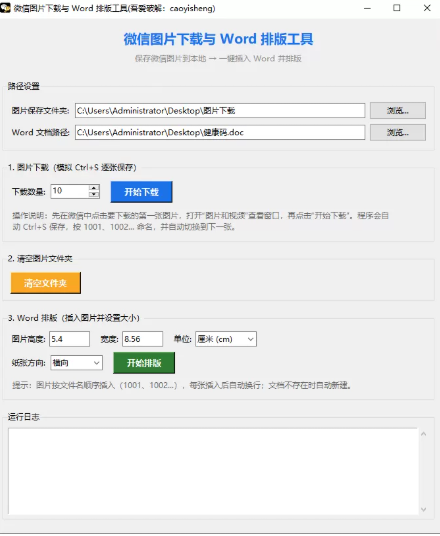Click the 纸张方向 label
The width and height of the screenshot is (440, 536).
29,363
